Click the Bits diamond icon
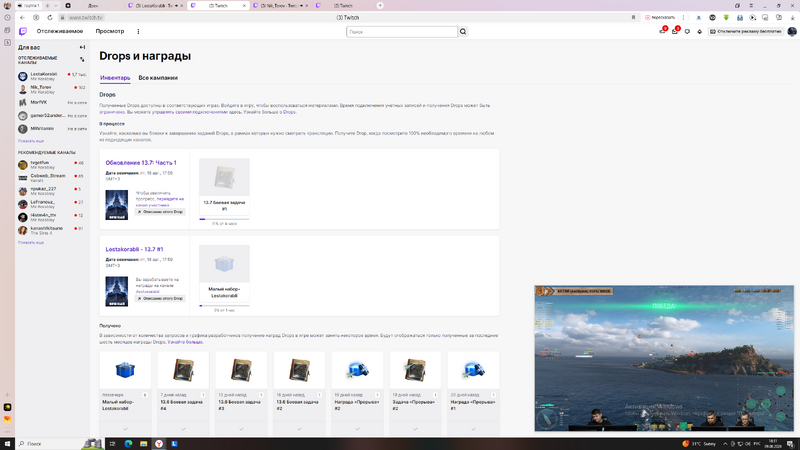 point(699,32)
